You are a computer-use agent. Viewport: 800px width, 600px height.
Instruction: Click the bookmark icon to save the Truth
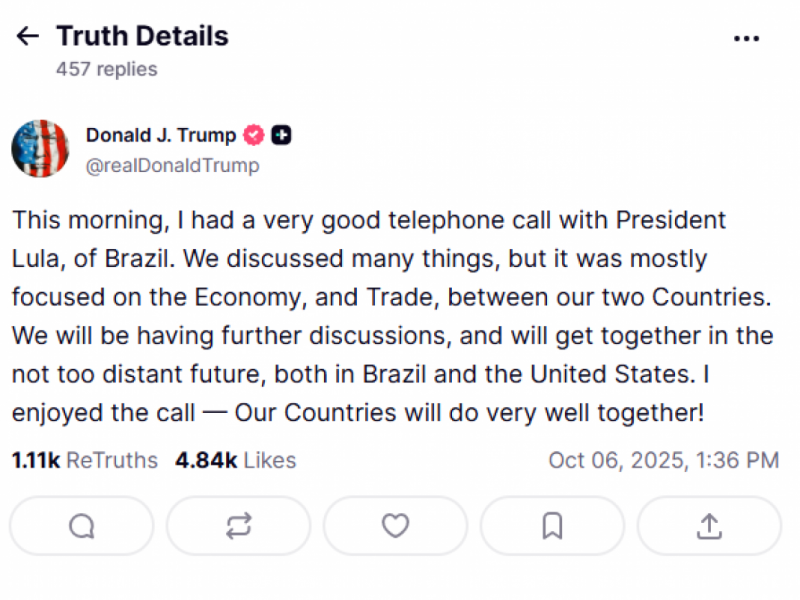[551, 525]
